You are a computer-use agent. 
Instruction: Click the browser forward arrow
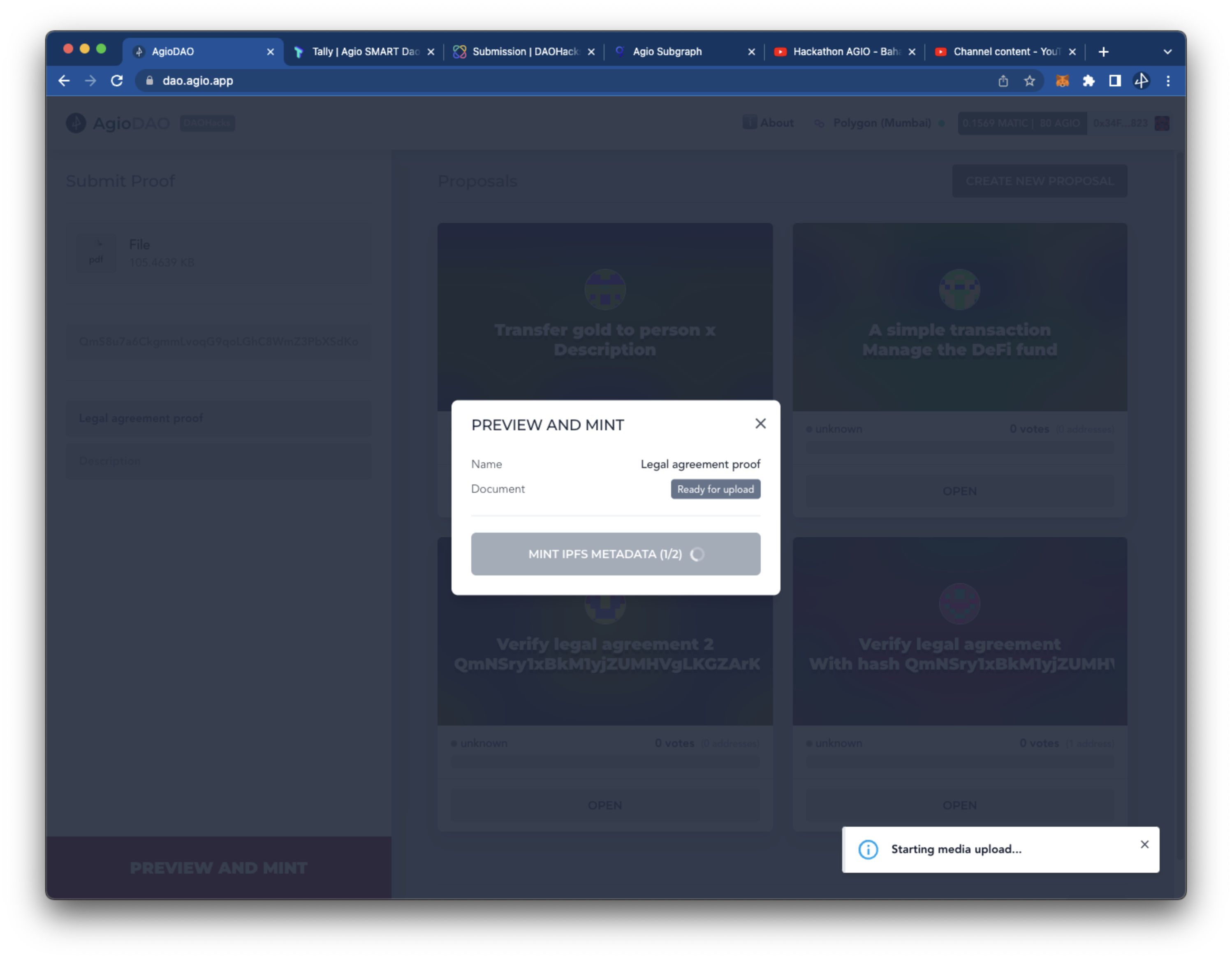(90, 81)
